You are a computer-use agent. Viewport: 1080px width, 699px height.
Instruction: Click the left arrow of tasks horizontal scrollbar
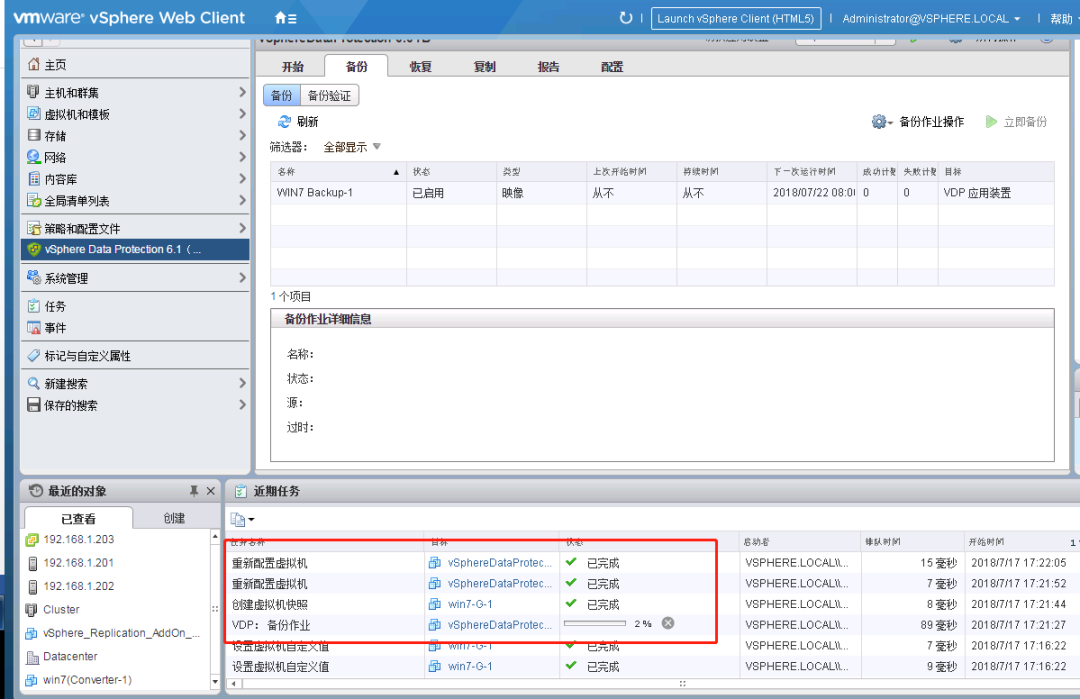(x=233, y=684)
